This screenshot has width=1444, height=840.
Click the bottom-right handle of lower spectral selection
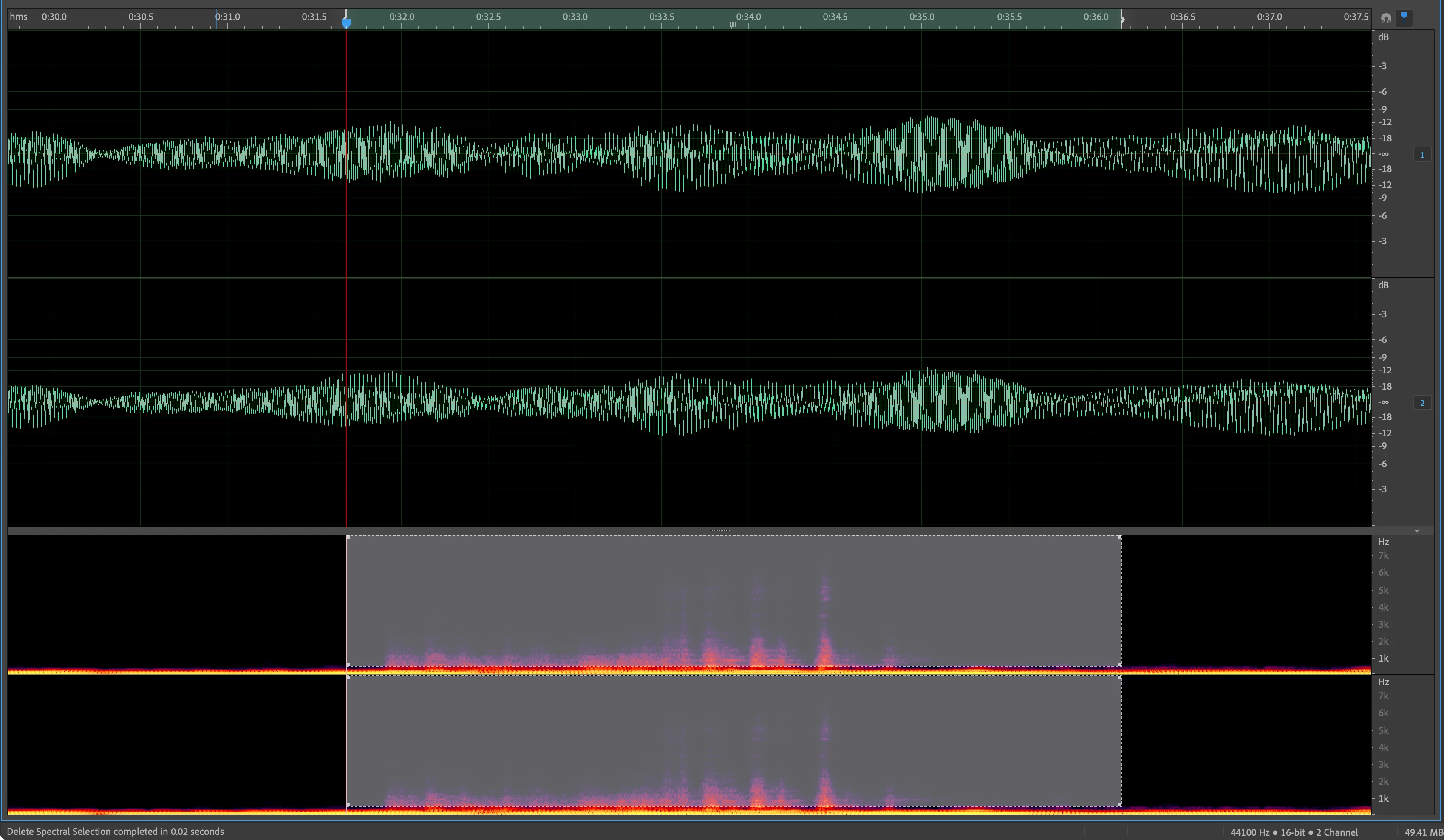point(1120,805)
